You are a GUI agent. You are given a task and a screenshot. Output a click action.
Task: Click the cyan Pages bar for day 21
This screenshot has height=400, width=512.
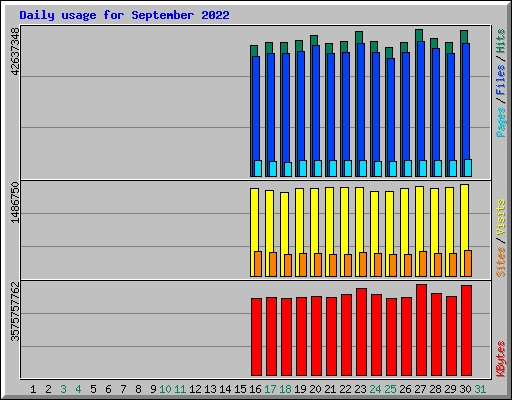(x=333, y=168)
